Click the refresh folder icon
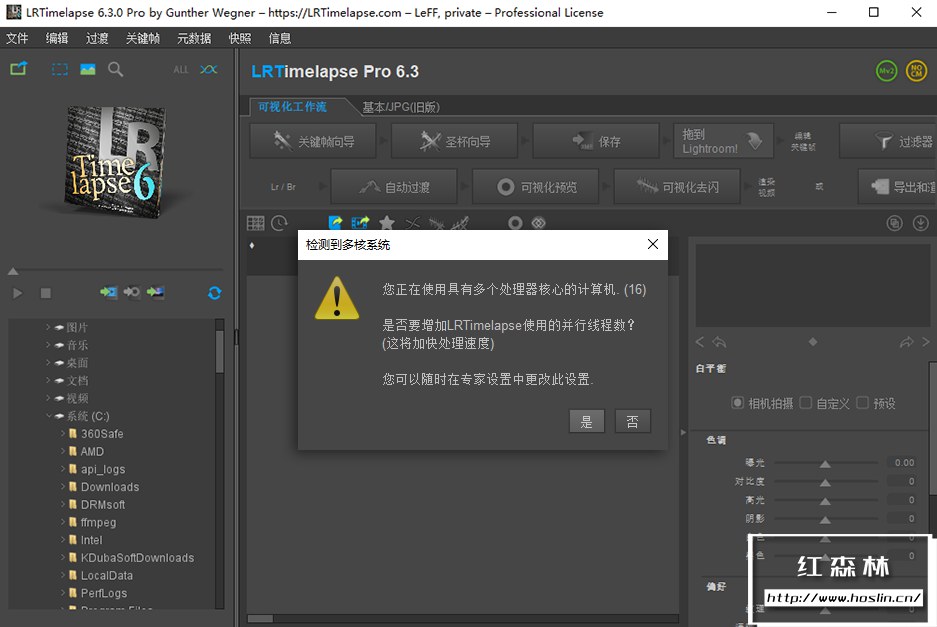 pyautogui.click(x=214, y=293)
